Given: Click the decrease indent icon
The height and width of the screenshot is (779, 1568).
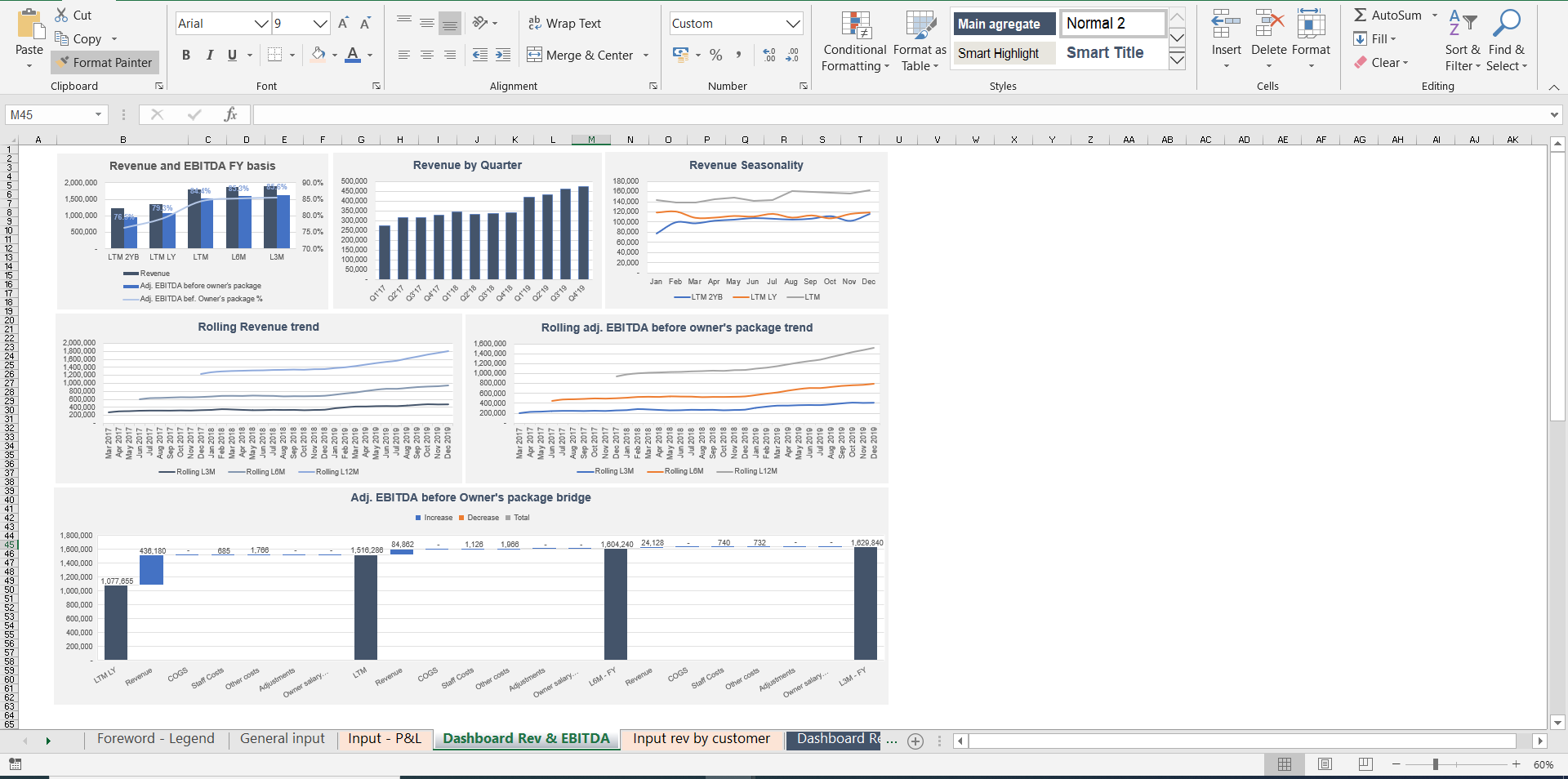Looking at the screenshot, I should 480,55.
